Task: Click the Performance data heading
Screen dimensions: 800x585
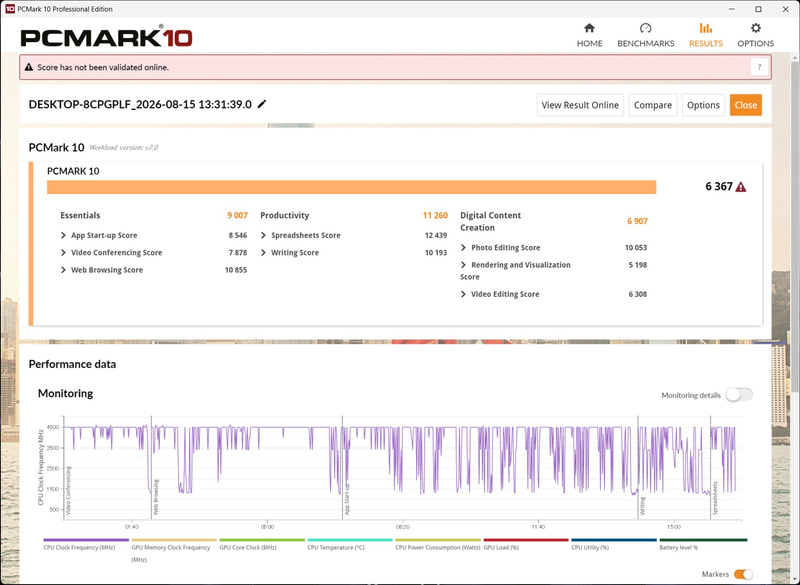Action: coord(72,364)
